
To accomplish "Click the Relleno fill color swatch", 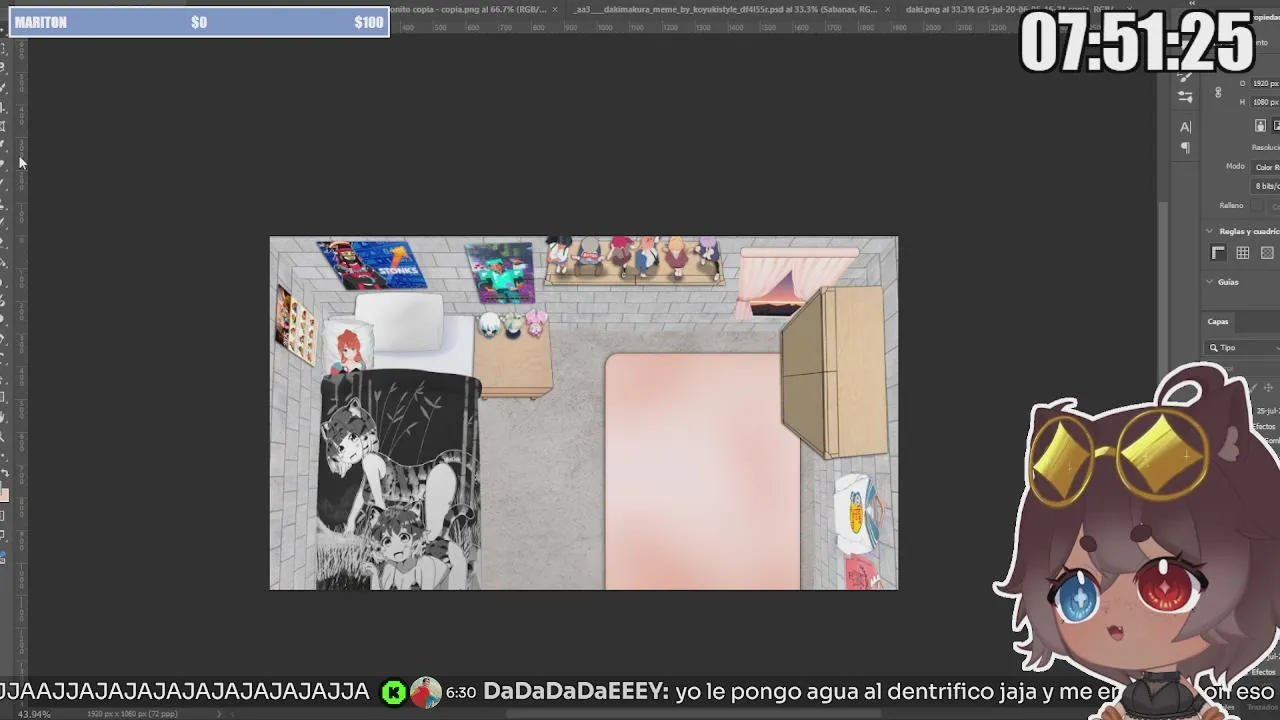I will (1258, 206).
